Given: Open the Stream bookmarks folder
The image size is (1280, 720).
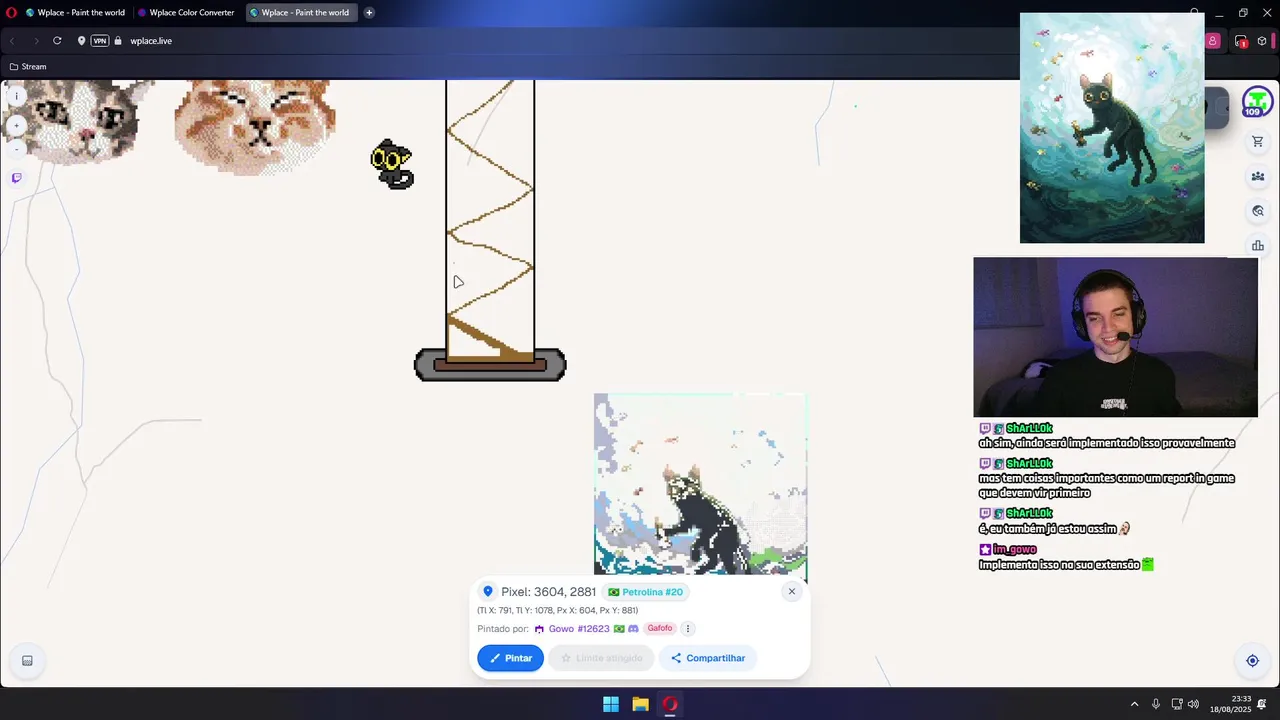Looking at the screenshot, I should 28,67.
